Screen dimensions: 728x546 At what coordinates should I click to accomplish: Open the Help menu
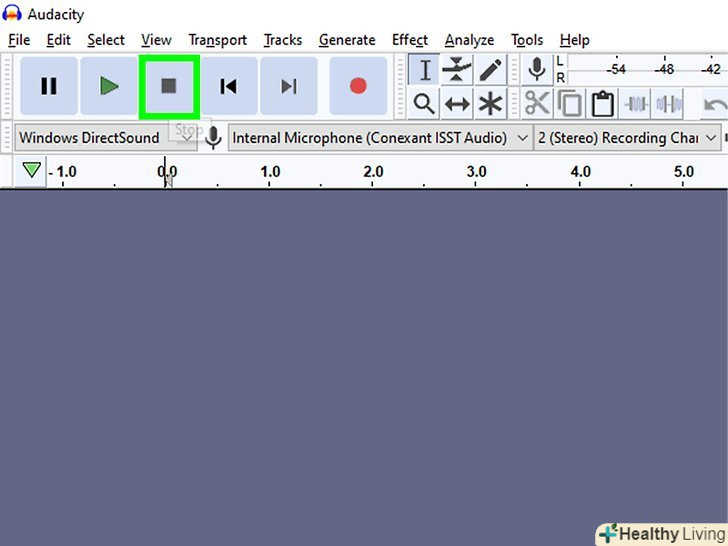[574, 40]
